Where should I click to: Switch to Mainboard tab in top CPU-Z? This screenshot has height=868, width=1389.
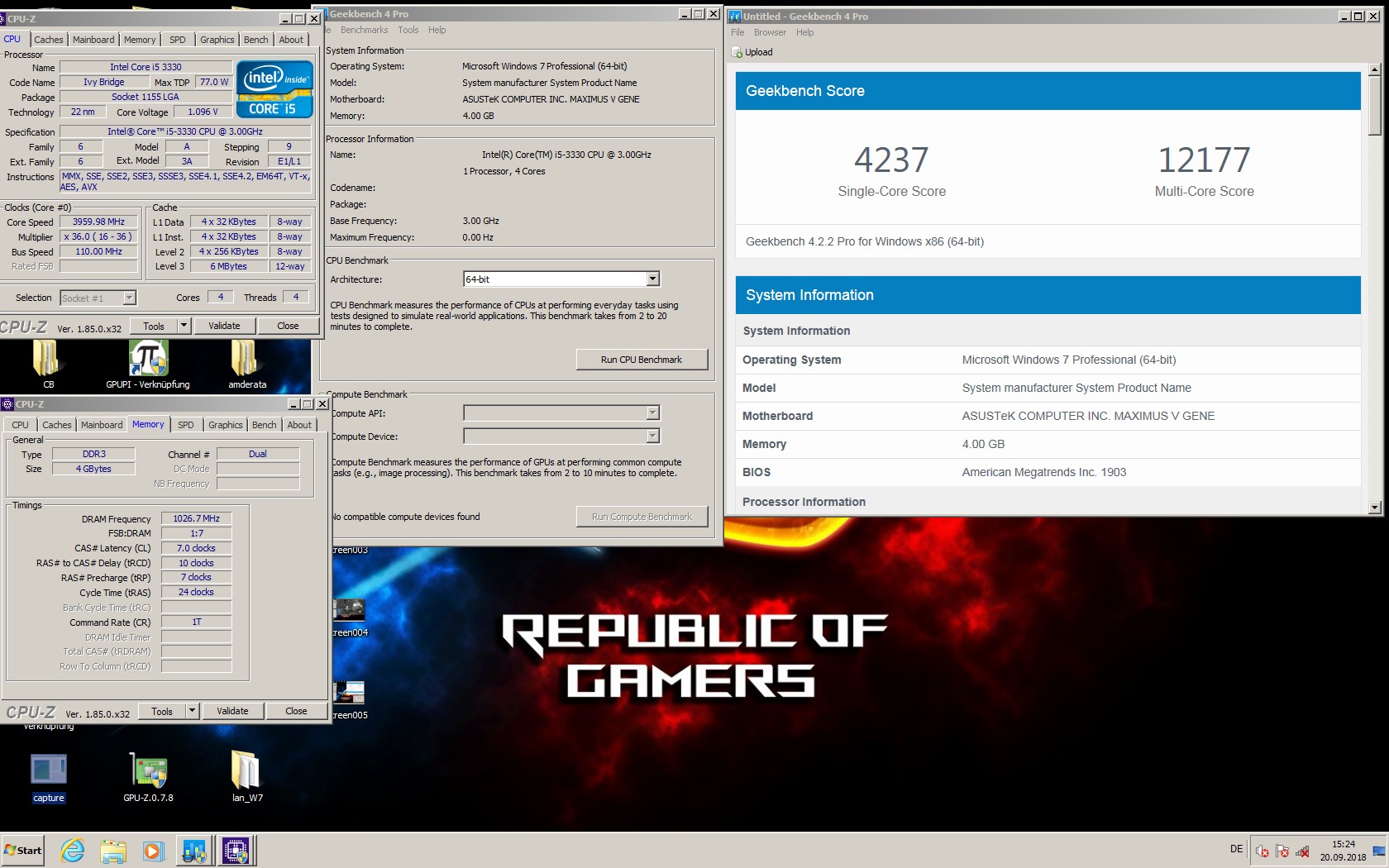coord(93,40)
